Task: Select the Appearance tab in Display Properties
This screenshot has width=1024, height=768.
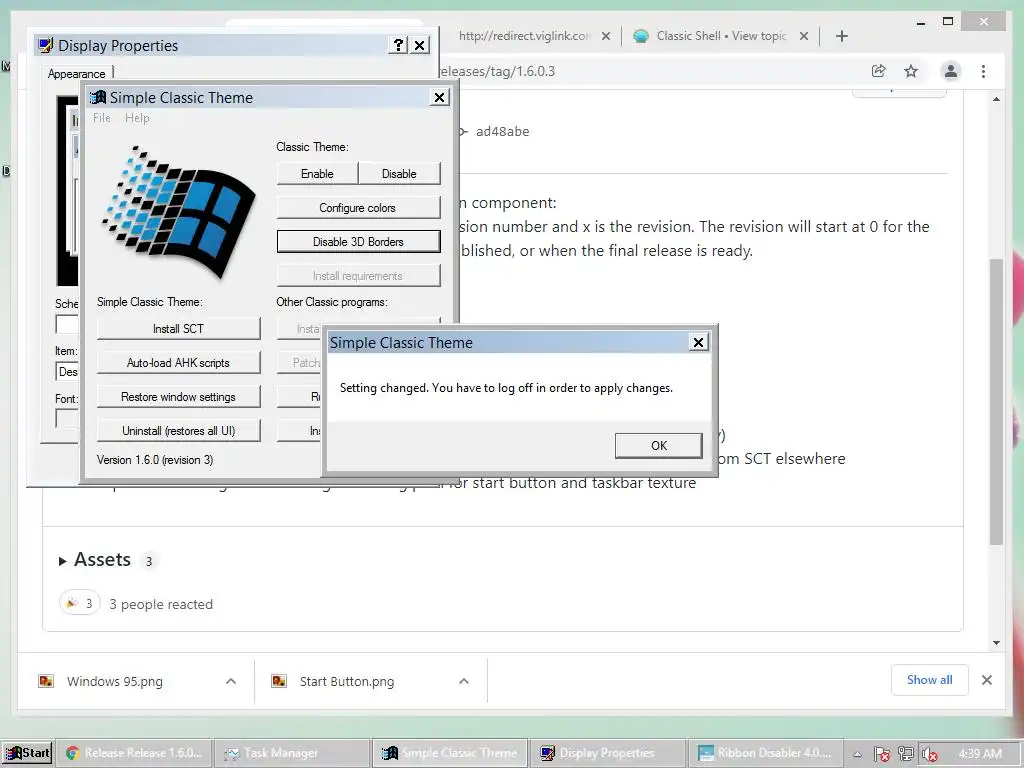Action: (77, 74)
